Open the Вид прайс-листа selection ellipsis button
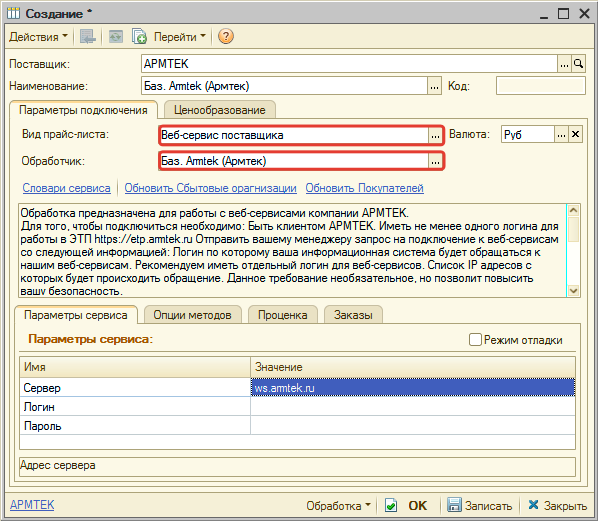 [x=435, y=135]
